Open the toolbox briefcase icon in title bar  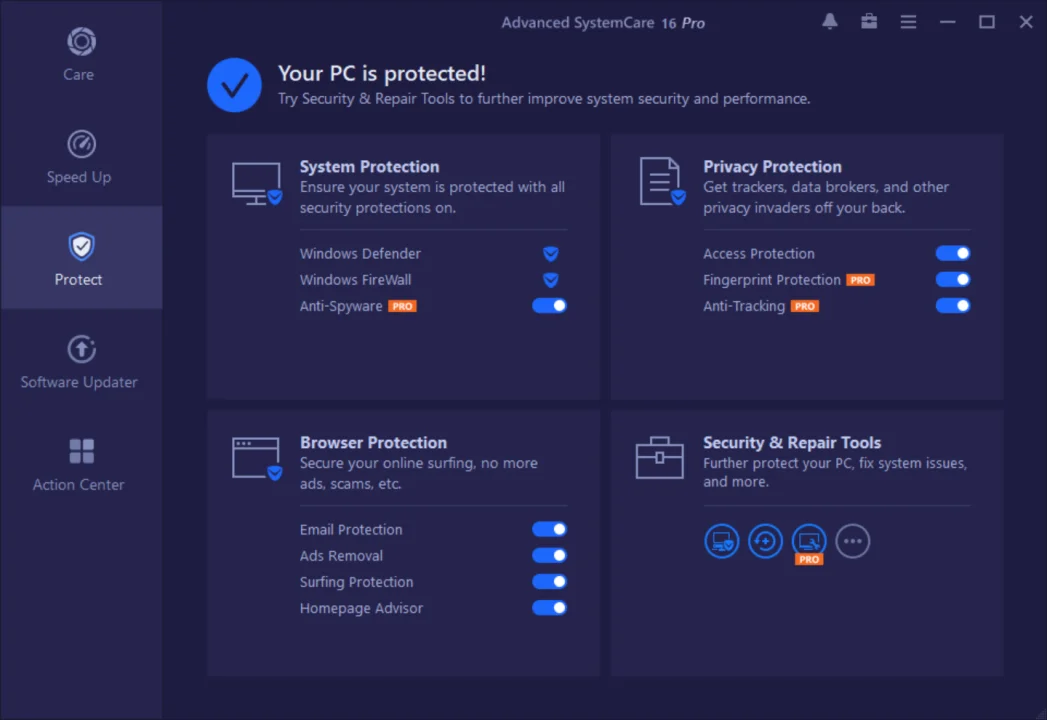[869, 21]
